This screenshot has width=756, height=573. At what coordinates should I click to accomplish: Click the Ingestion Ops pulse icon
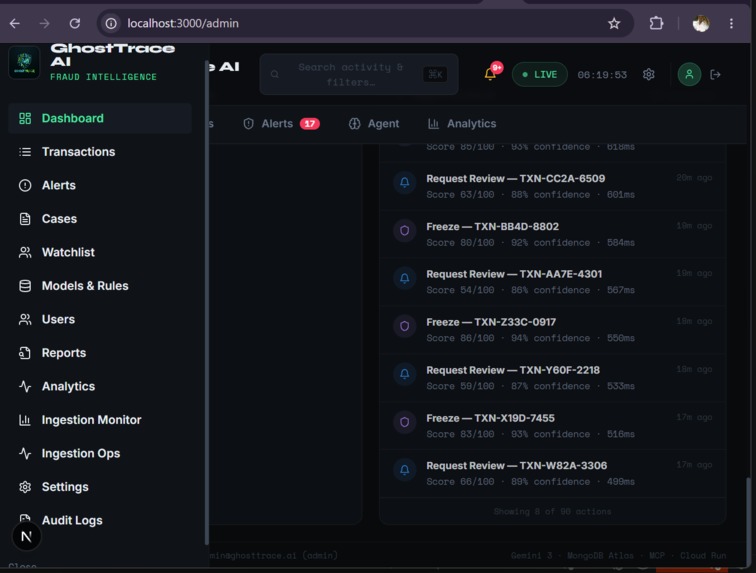pos(25,453)
